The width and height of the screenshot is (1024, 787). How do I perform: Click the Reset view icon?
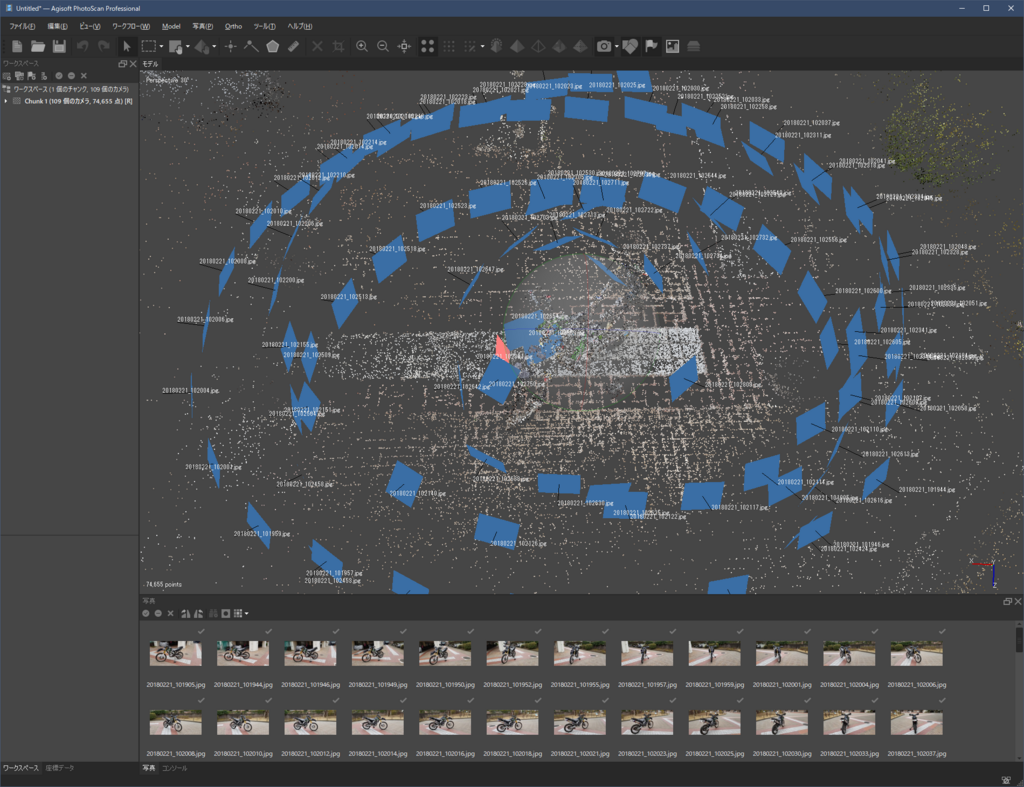click(x=405, y=46)
